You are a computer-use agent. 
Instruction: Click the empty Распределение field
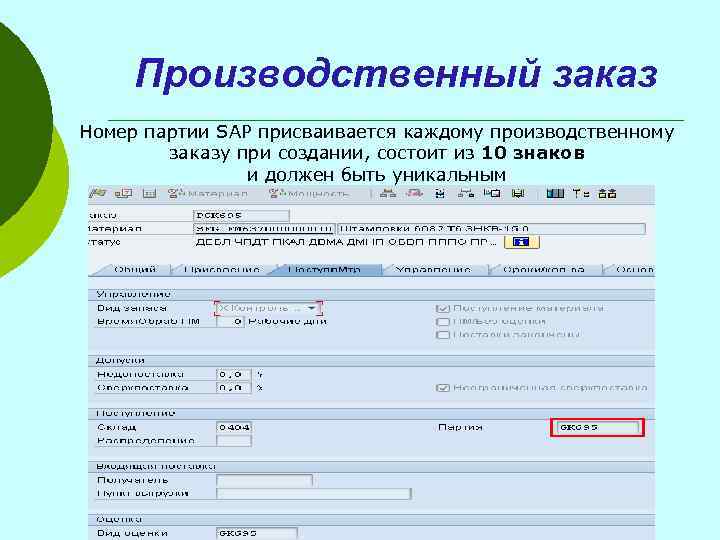coord(234,441)
